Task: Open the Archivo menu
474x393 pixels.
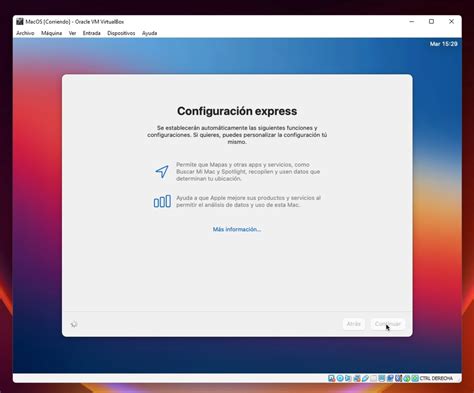Action: point(25,33)
